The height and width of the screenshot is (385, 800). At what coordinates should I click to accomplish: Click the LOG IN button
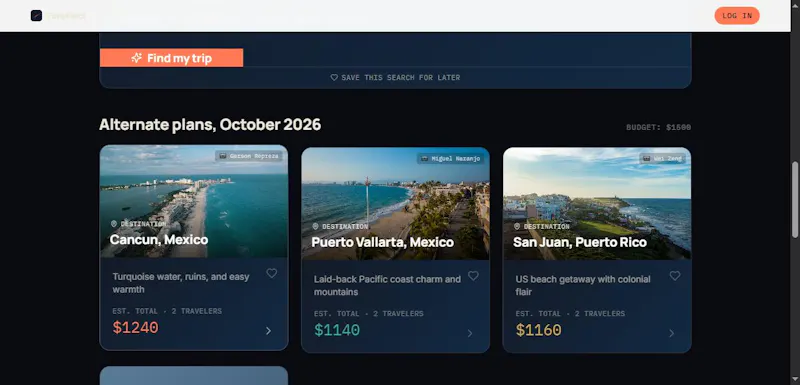(x=737, y=16)
